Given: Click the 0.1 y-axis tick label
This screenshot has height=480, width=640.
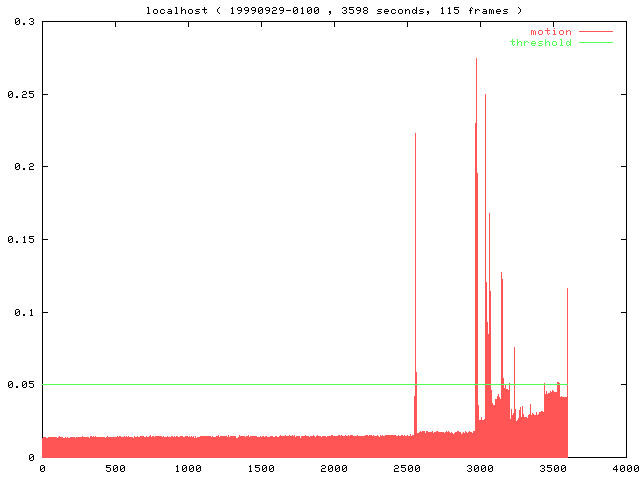Looking at the screenshot, I should click(x=23, y=312).
